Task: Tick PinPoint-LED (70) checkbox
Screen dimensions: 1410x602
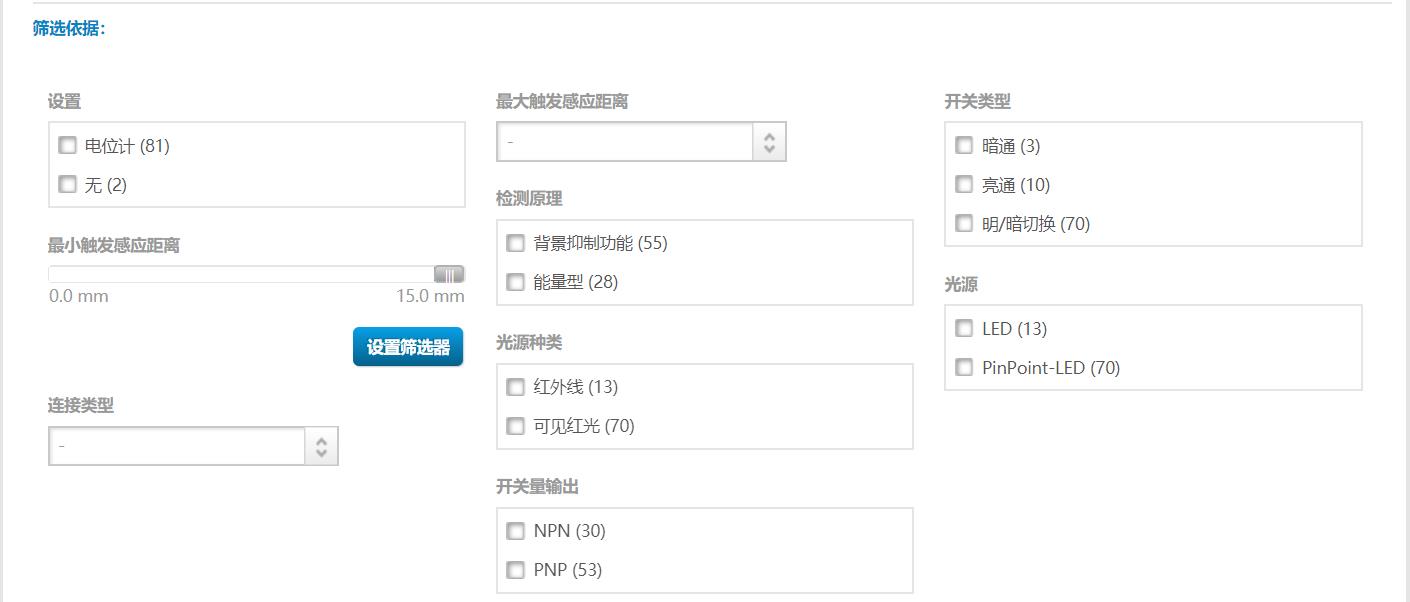Action: pyautogui.click(x=964, y=367)
